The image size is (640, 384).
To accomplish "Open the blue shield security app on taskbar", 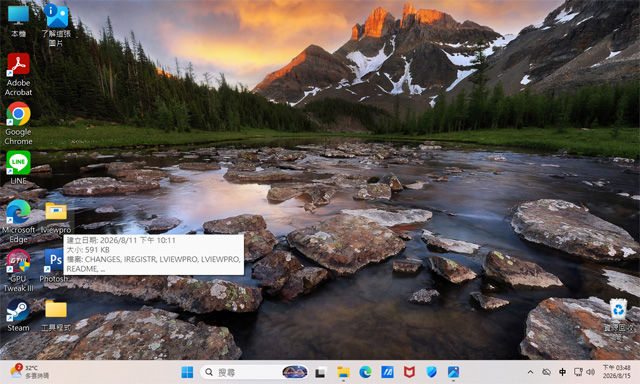I will [431, 372].
